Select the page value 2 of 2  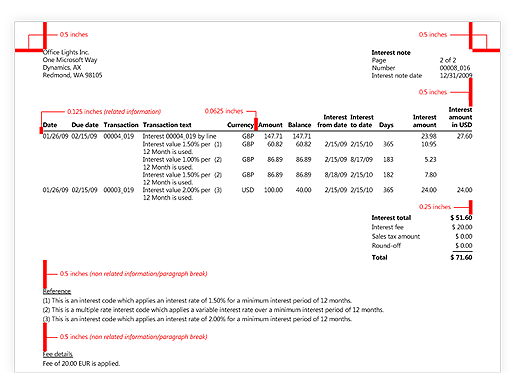[448, 60]
